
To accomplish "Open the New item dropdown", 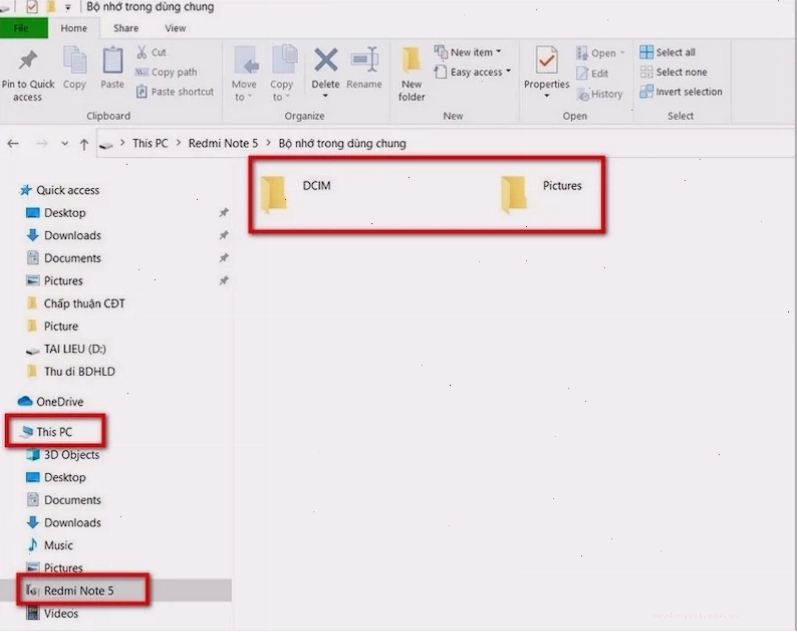I will 468,52.
